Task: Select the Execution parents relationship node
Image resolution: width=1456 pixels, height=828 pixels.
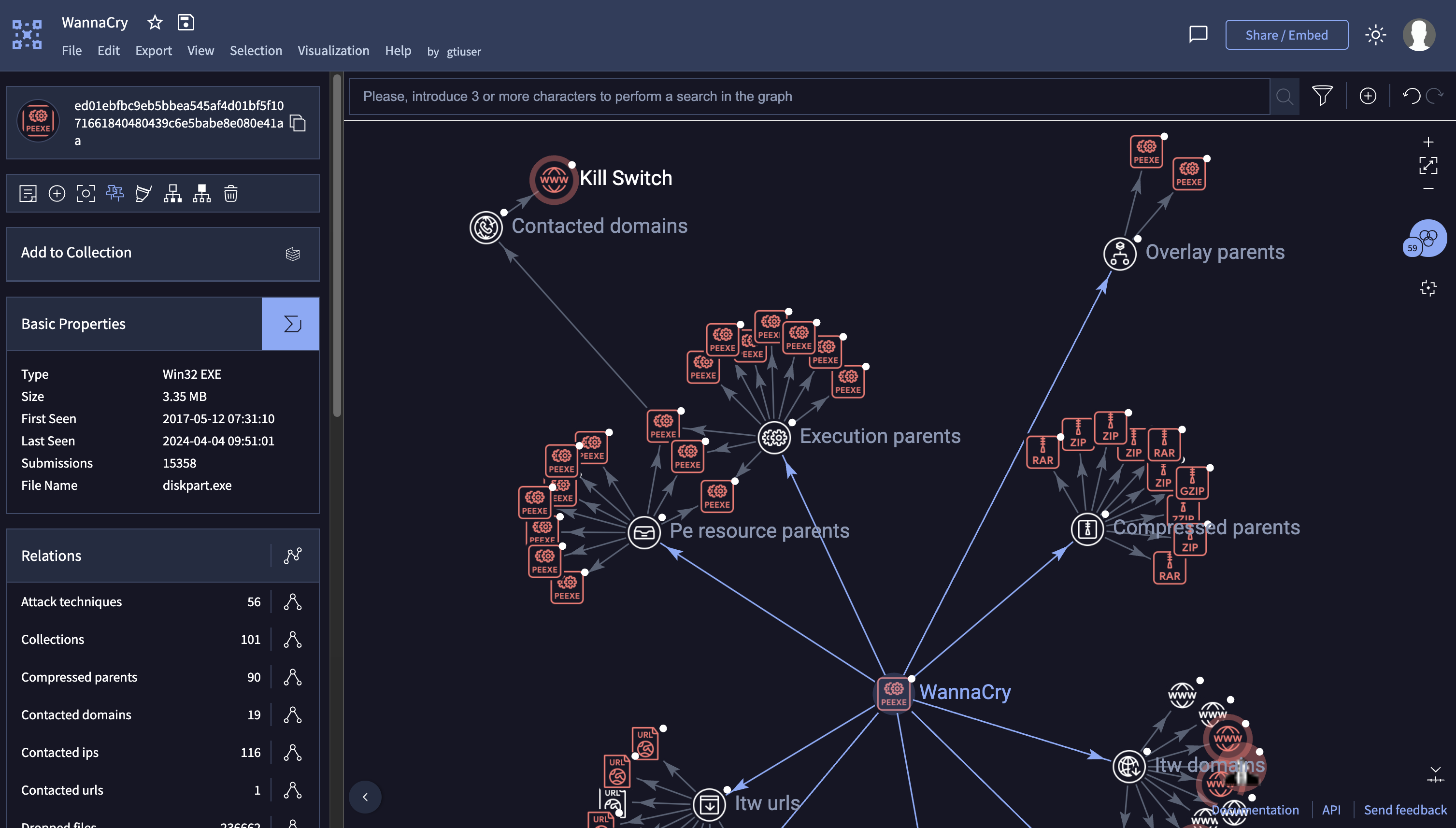Action: [774, 437]
